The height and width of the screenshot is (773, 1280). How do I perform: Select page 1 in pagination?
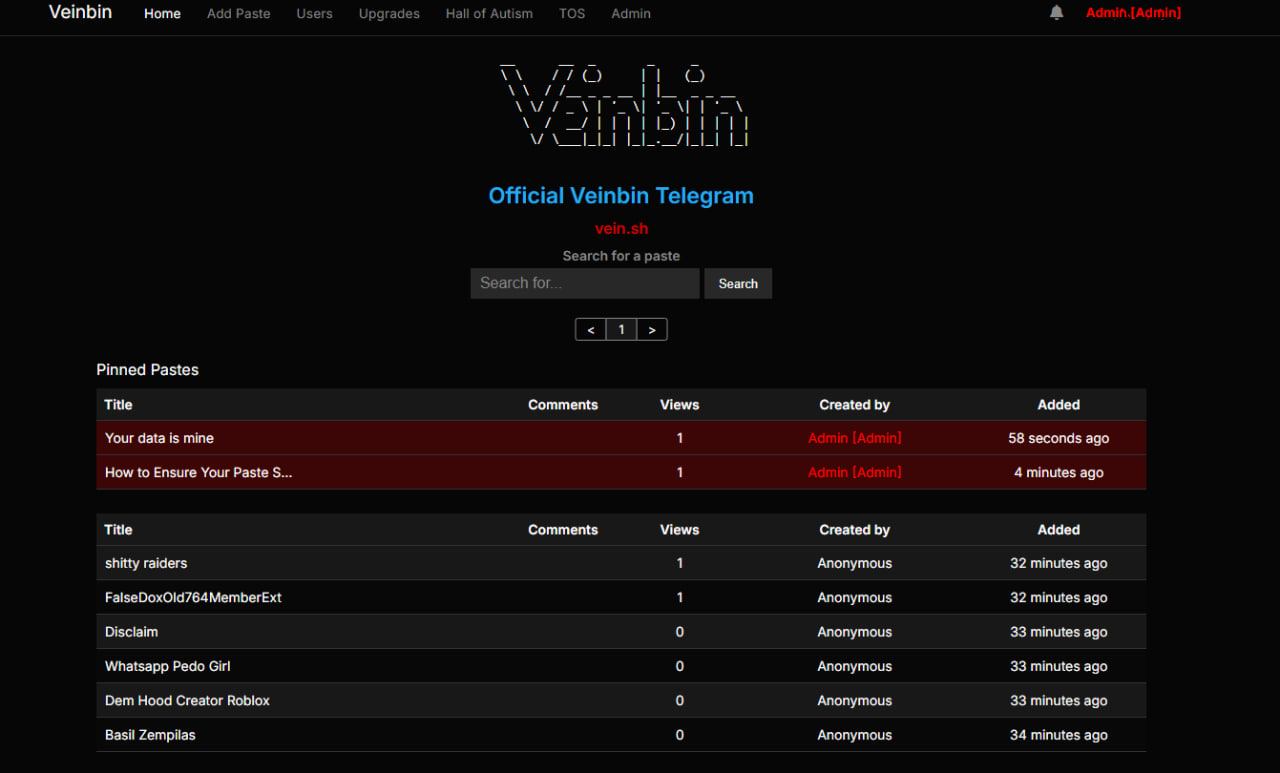(621, 330)
